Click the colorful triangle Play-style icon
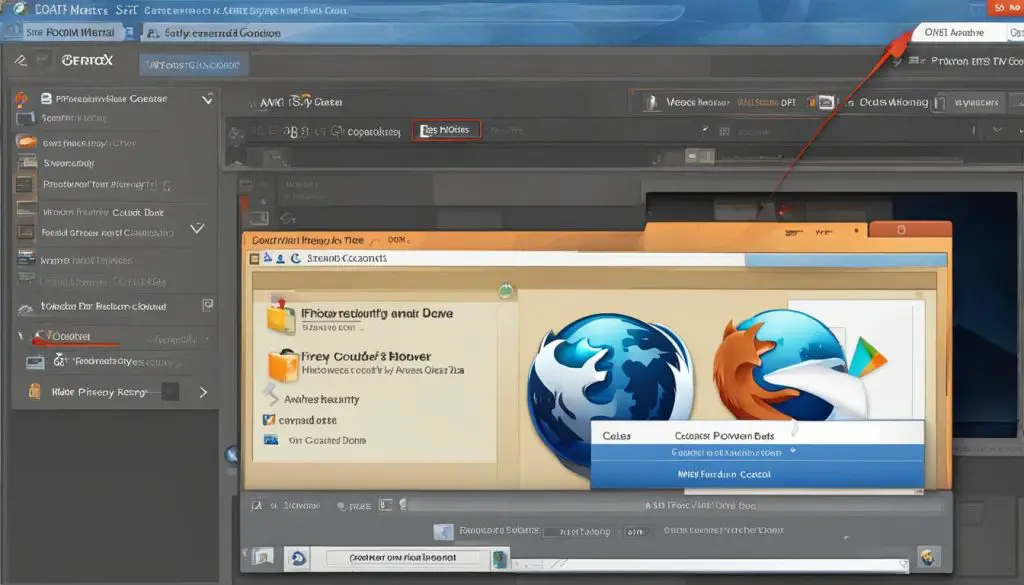This screenshot has width=1024, height=585. [x=869, y=356]
